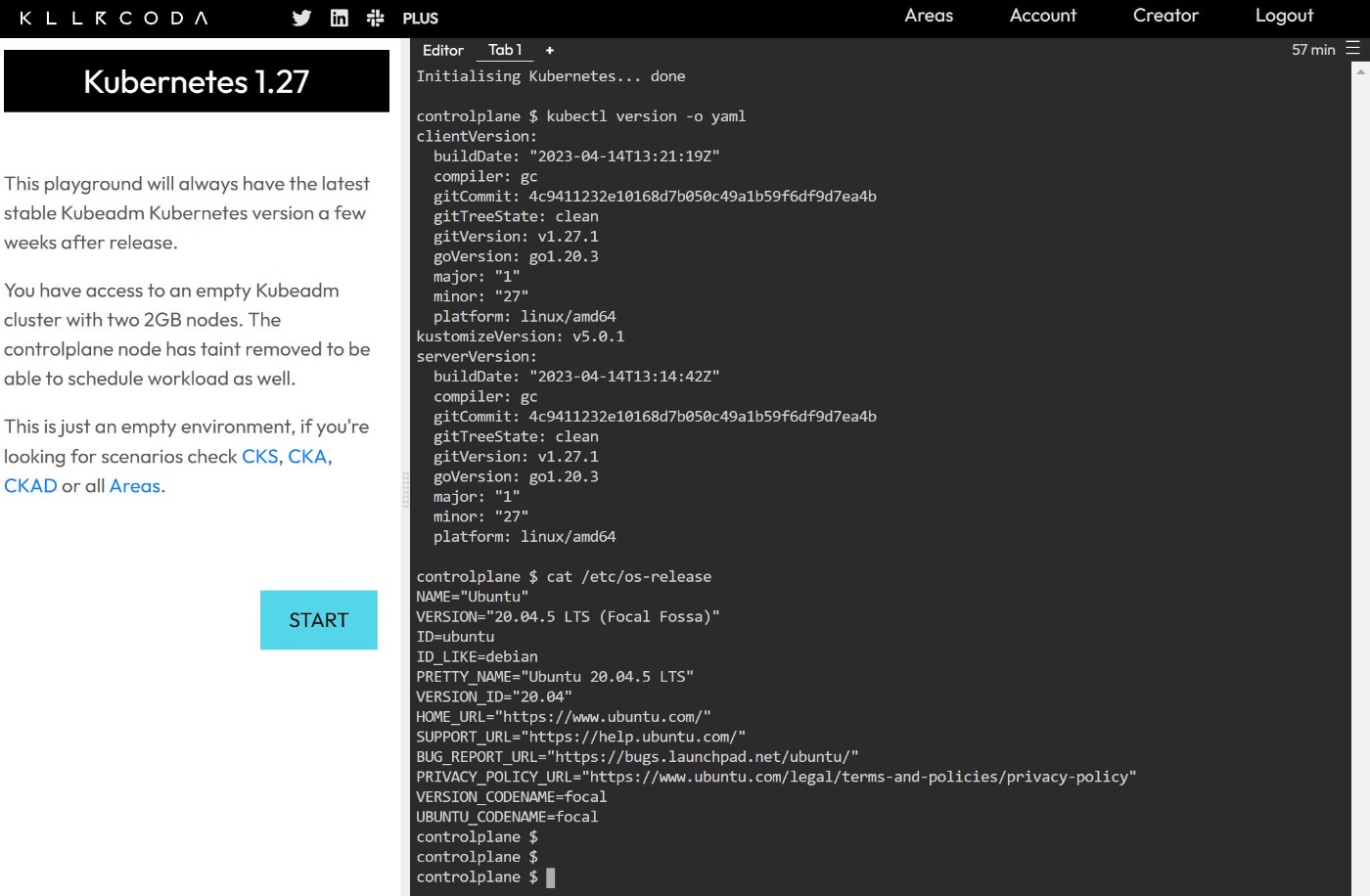Click 'ID_LIKE=debian' line
The width and height of the screenshot is (1370, 896).
pos(477,657)
